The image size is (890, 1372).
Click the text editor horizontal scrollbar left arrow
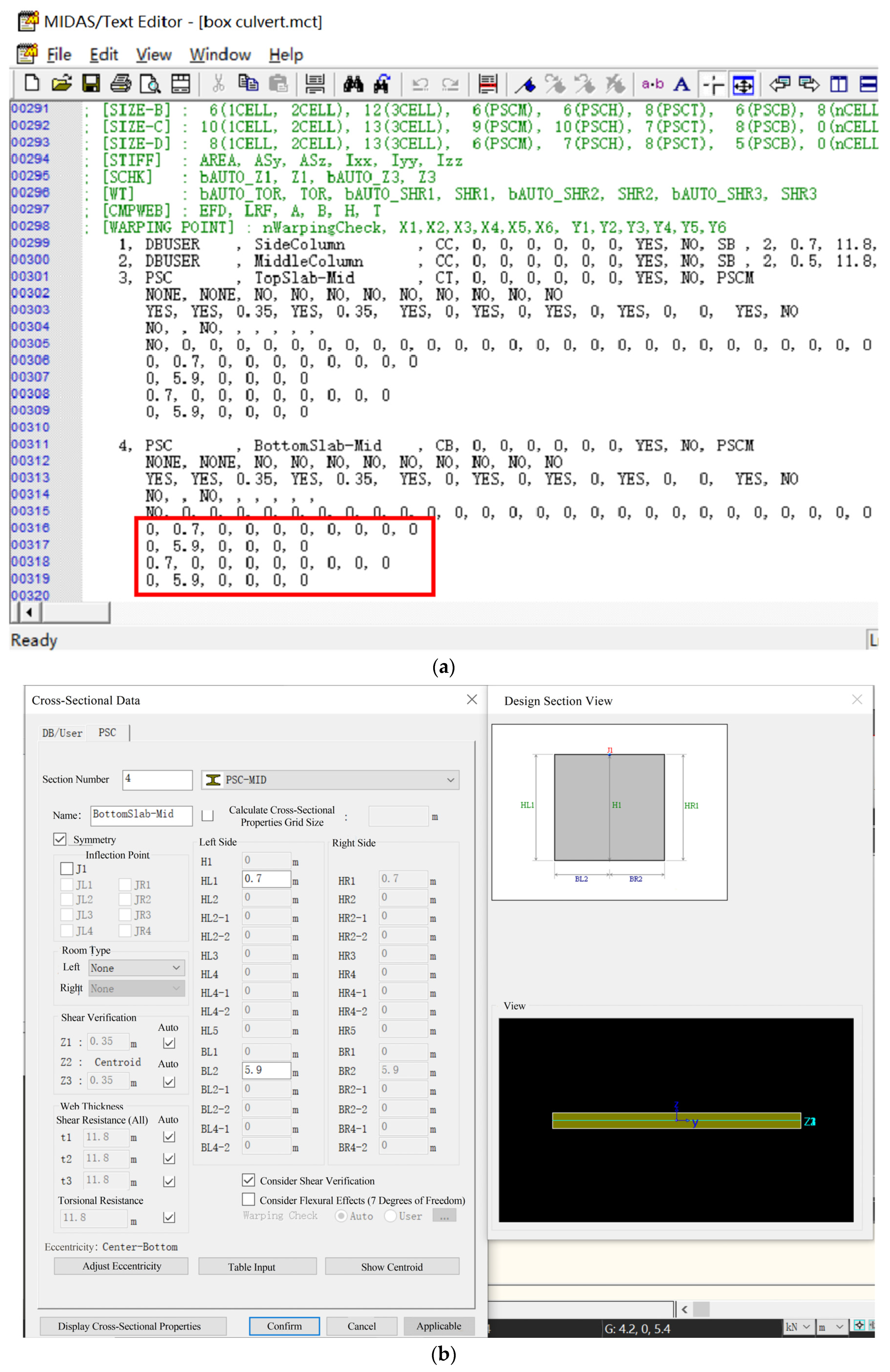pos(29,612)
